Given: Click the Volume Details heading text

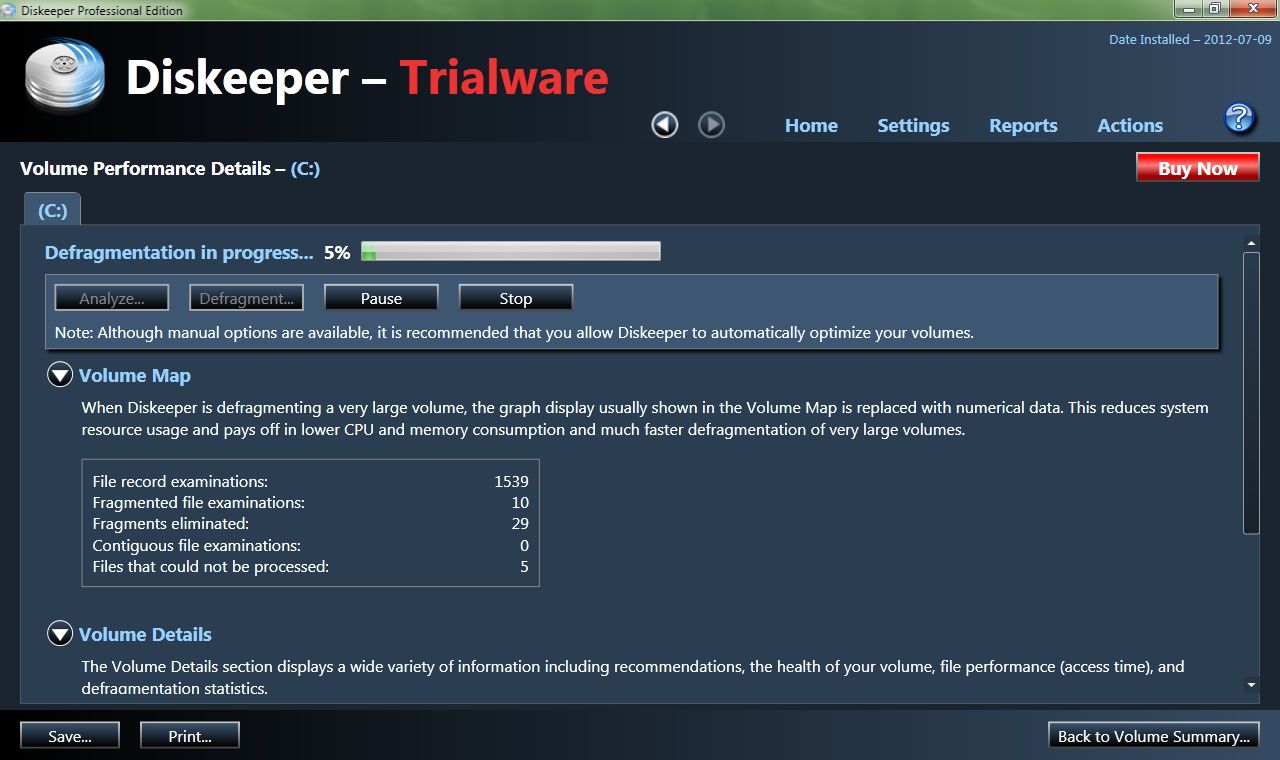Looking at the screenshot, I should (x=145, y=634).
